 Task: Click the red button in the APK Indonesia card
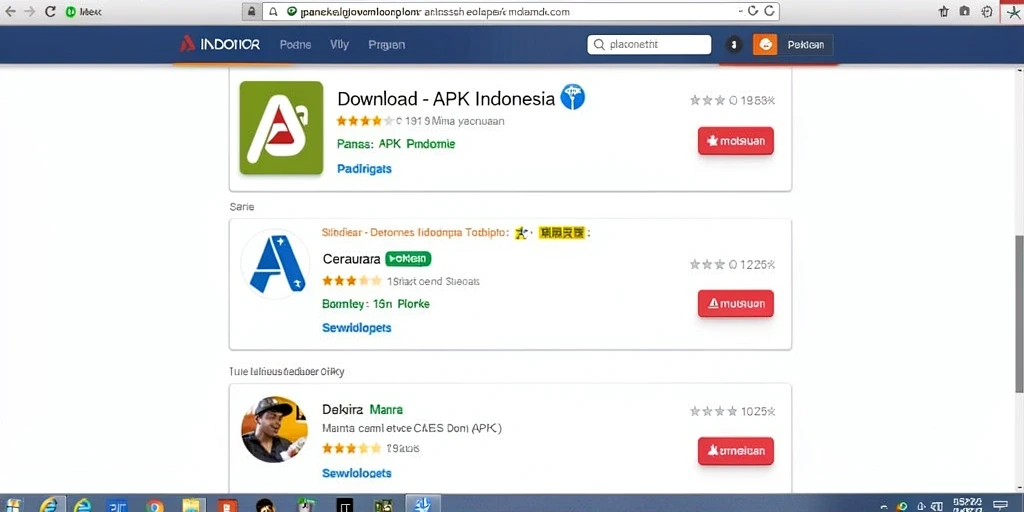click(735, 140)
